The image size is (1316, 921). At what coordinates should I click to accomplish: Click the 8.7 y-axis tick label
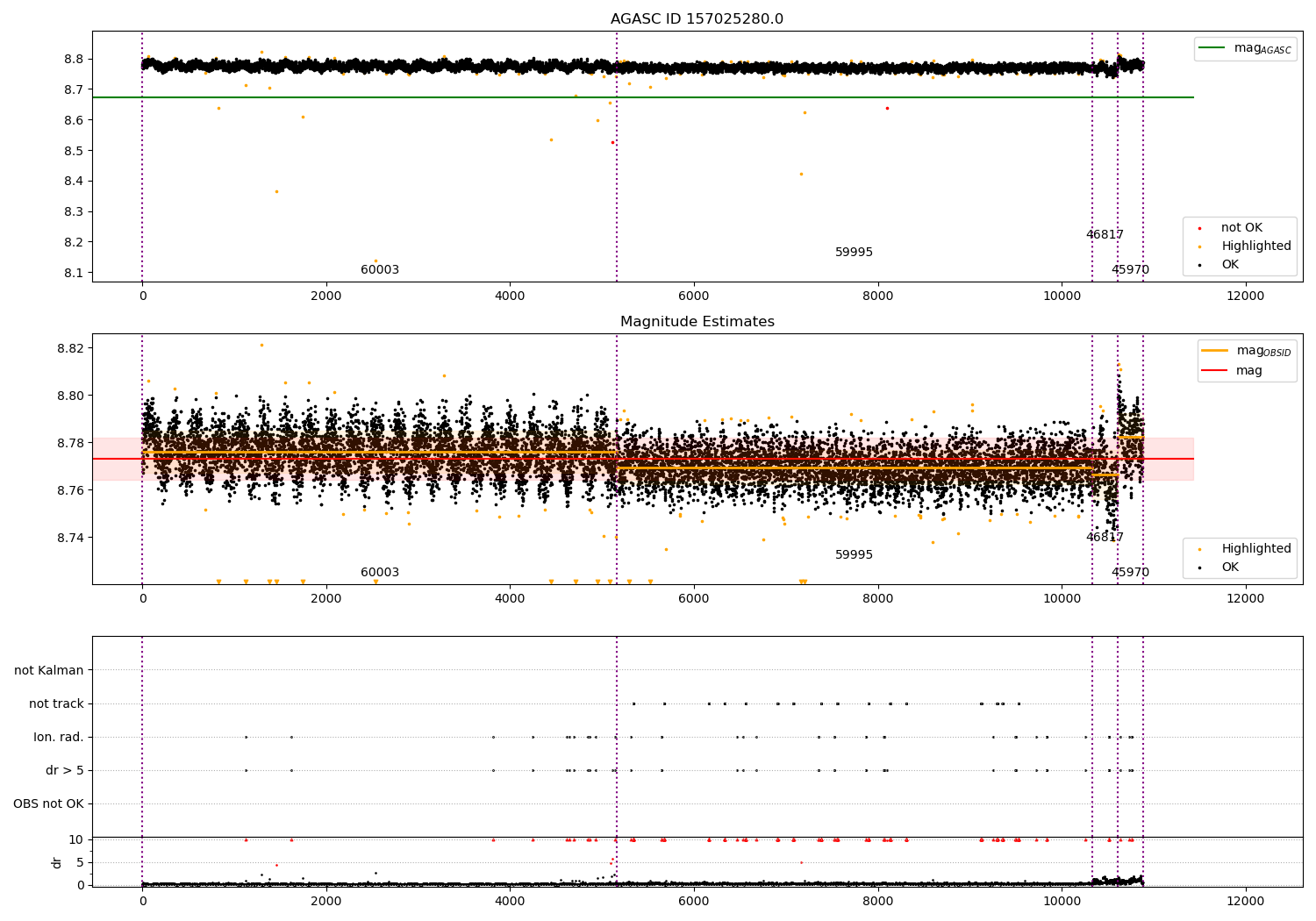click(74, 89)
